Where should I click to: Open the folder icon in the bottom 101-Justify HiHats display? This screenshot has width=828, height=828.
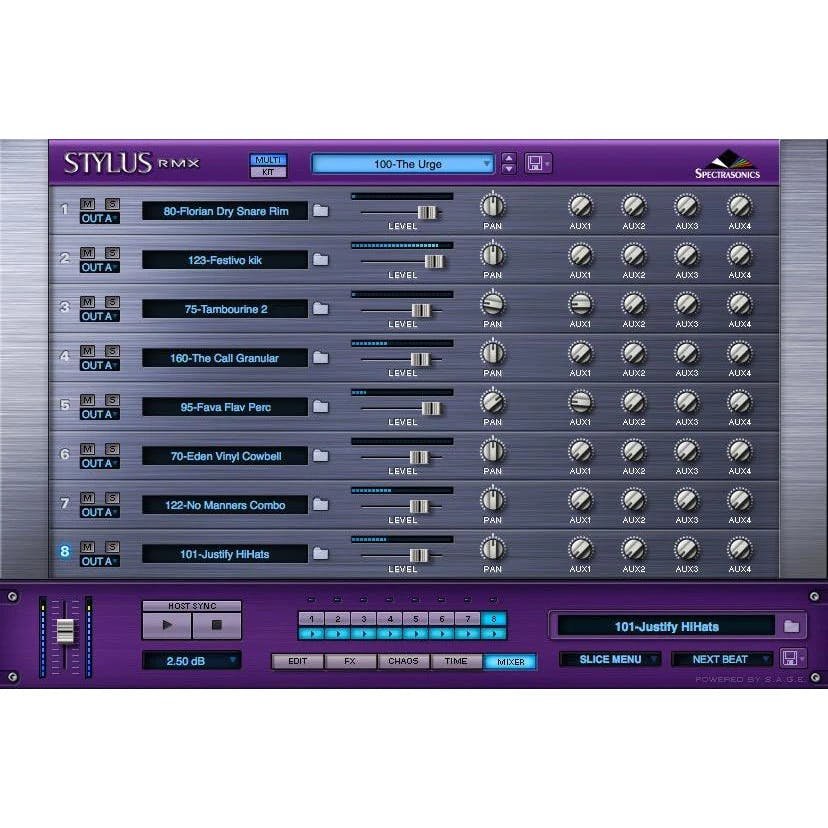point(791,626)
